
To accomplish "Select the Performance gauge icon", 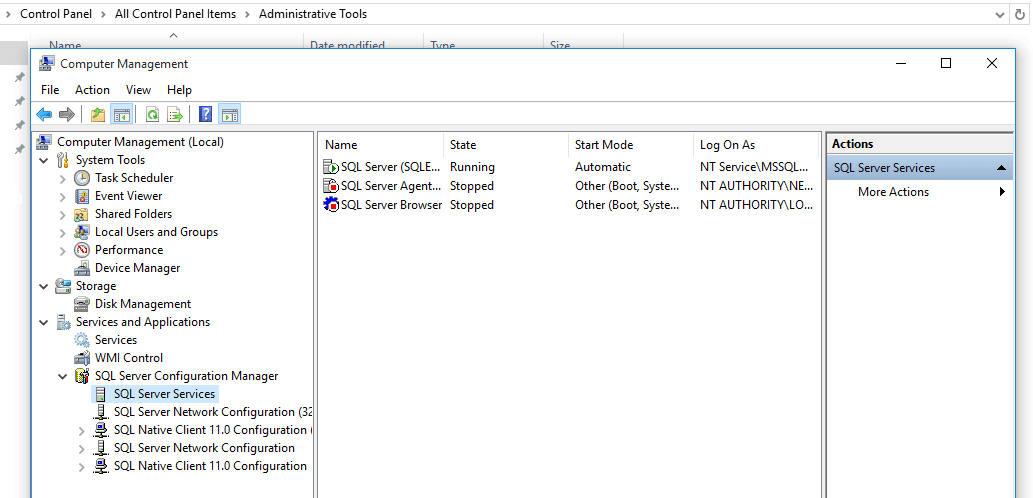I will click(82, 250).
